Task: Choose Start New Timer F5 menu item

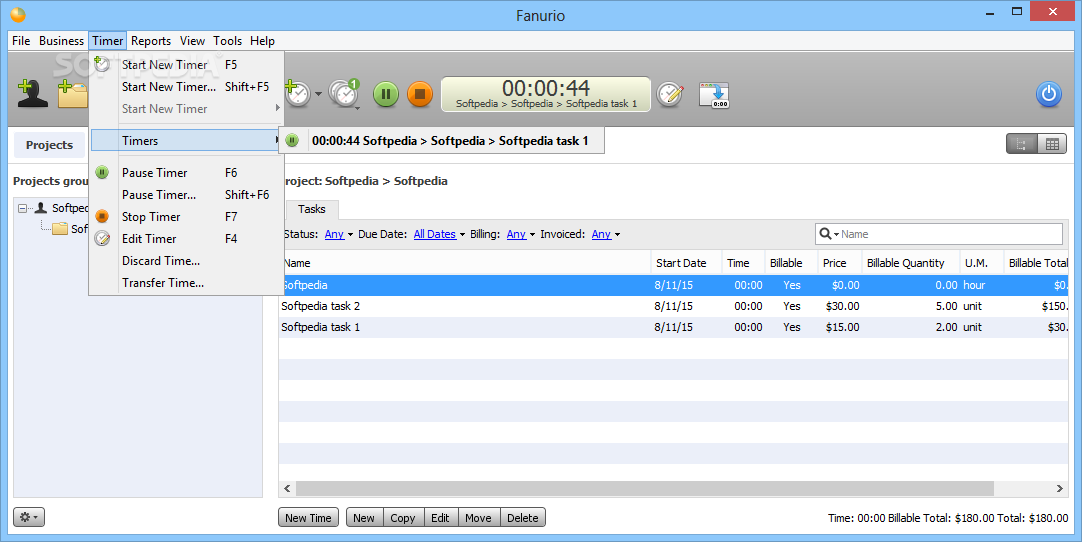Action: point(186,65)
